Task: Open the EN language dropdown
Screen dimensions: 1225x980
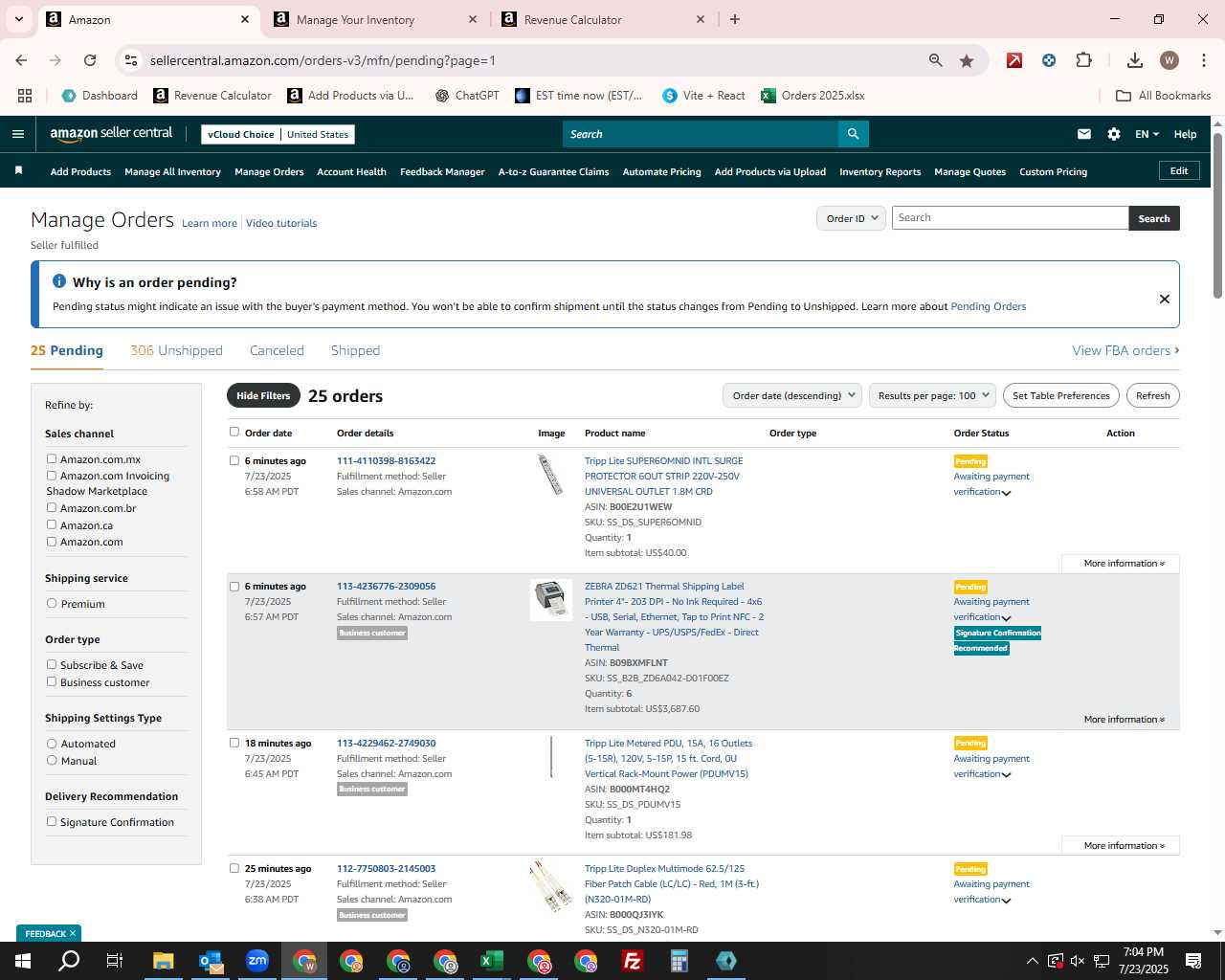Action: [1147, 134]
